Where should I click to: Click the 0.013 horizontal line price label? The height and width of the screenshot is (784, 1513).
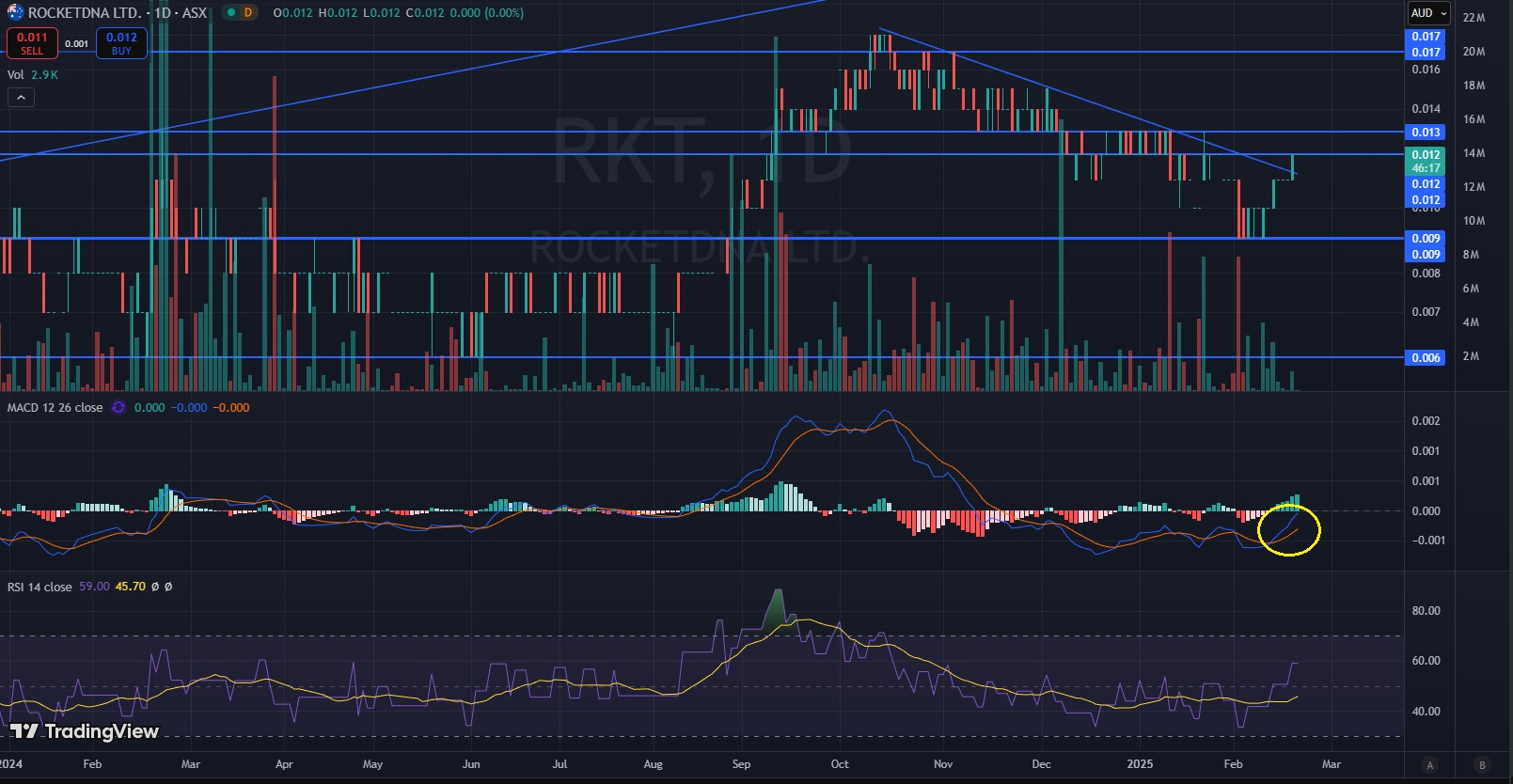1426,133
